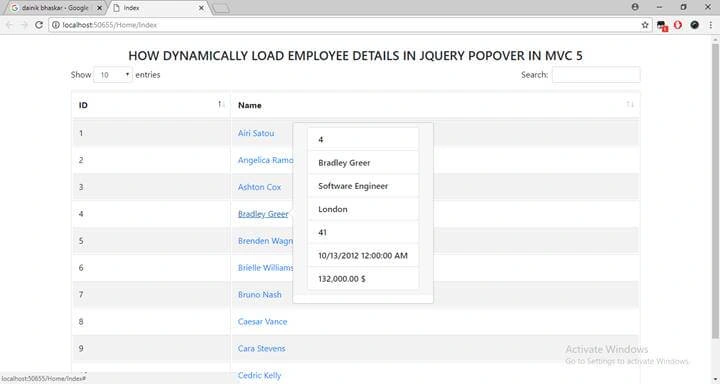This screenshot has width=720, height=384.
Task: Open Cara Stevens employee link
Action: [x=261, y=349]
